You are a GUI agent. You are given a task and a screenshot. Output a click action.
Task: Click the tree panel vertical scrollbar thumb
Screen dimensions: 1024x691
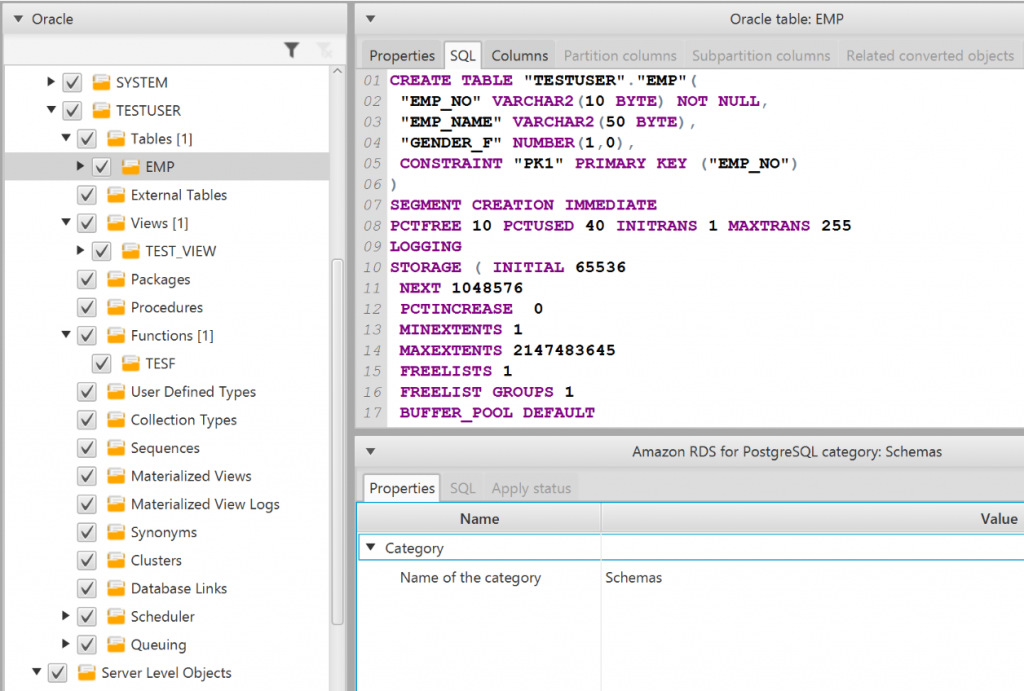point(337,442)
